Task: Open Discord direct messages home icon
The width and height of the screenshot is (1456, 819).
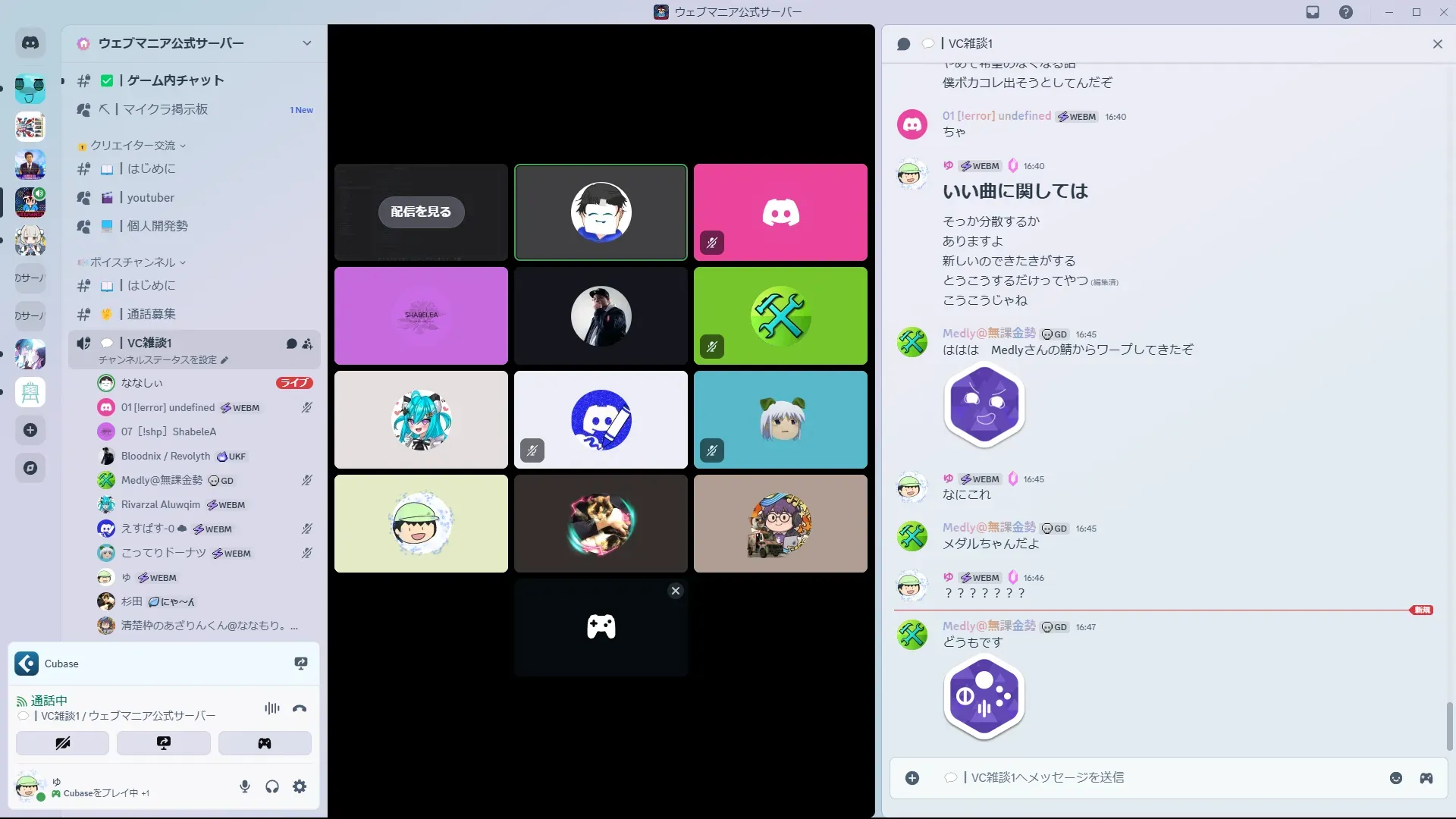Action: click(x=30, y=43)
